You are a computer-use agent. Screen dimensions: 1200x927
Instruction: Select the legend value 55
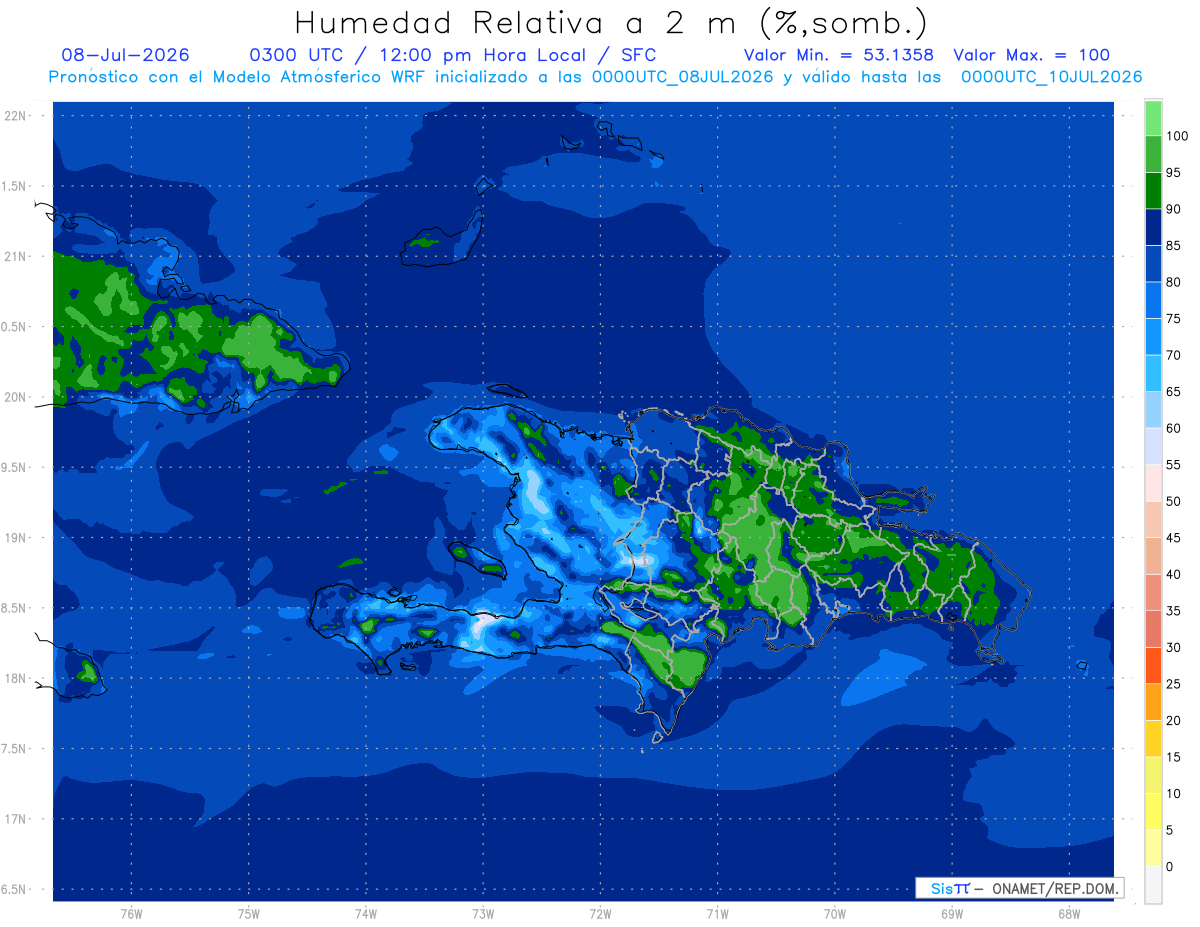[x=1173, y=465]
